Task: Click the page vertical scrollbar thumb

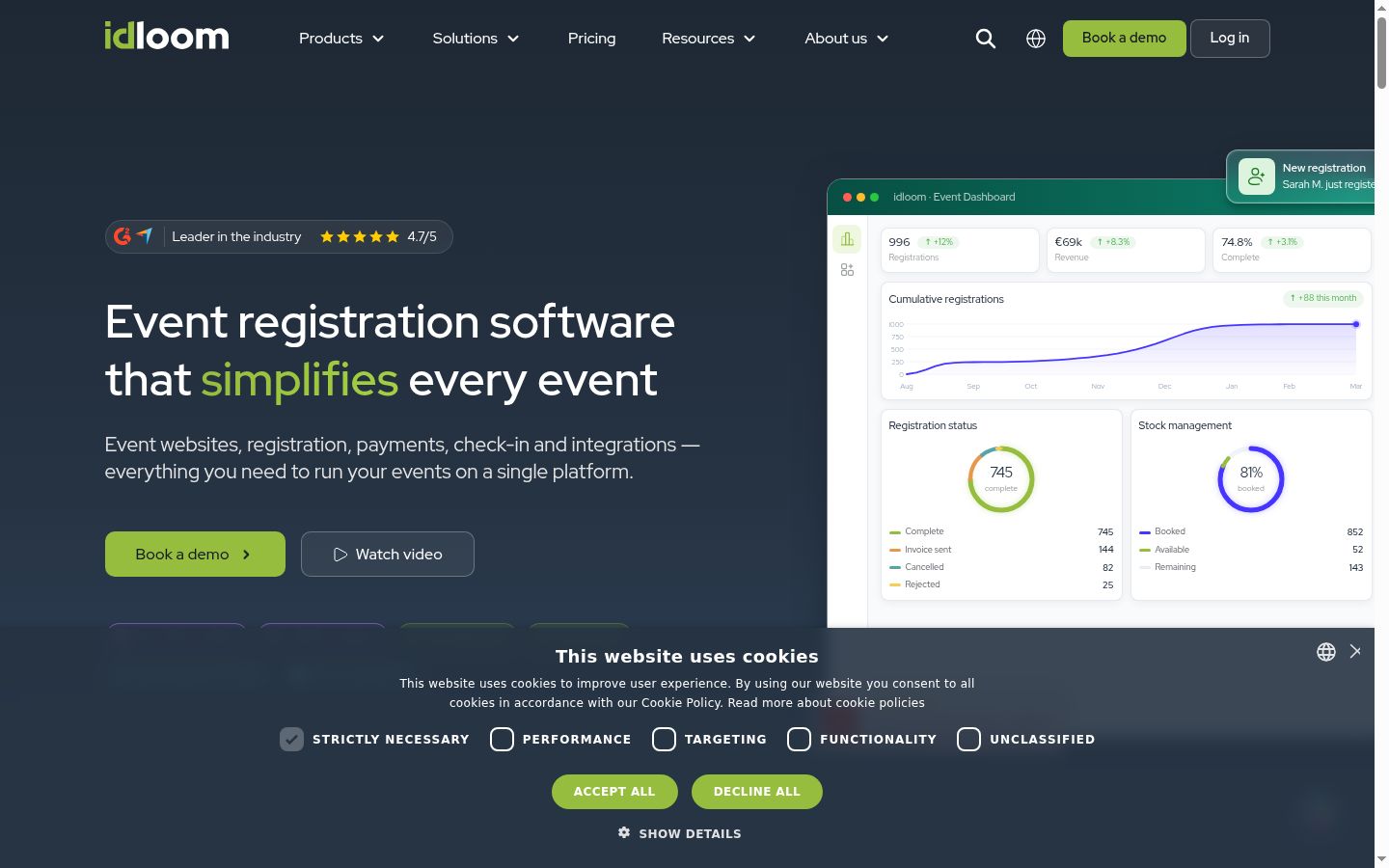Action: click(1381, 53)
